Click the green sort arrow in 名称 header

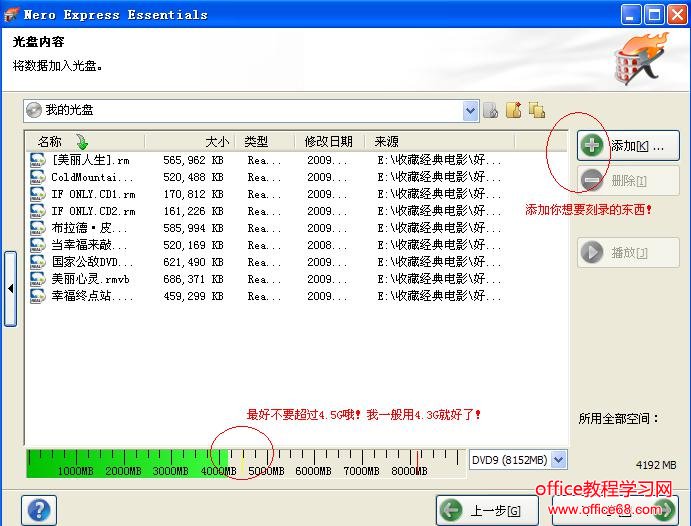tap(82, 142)
